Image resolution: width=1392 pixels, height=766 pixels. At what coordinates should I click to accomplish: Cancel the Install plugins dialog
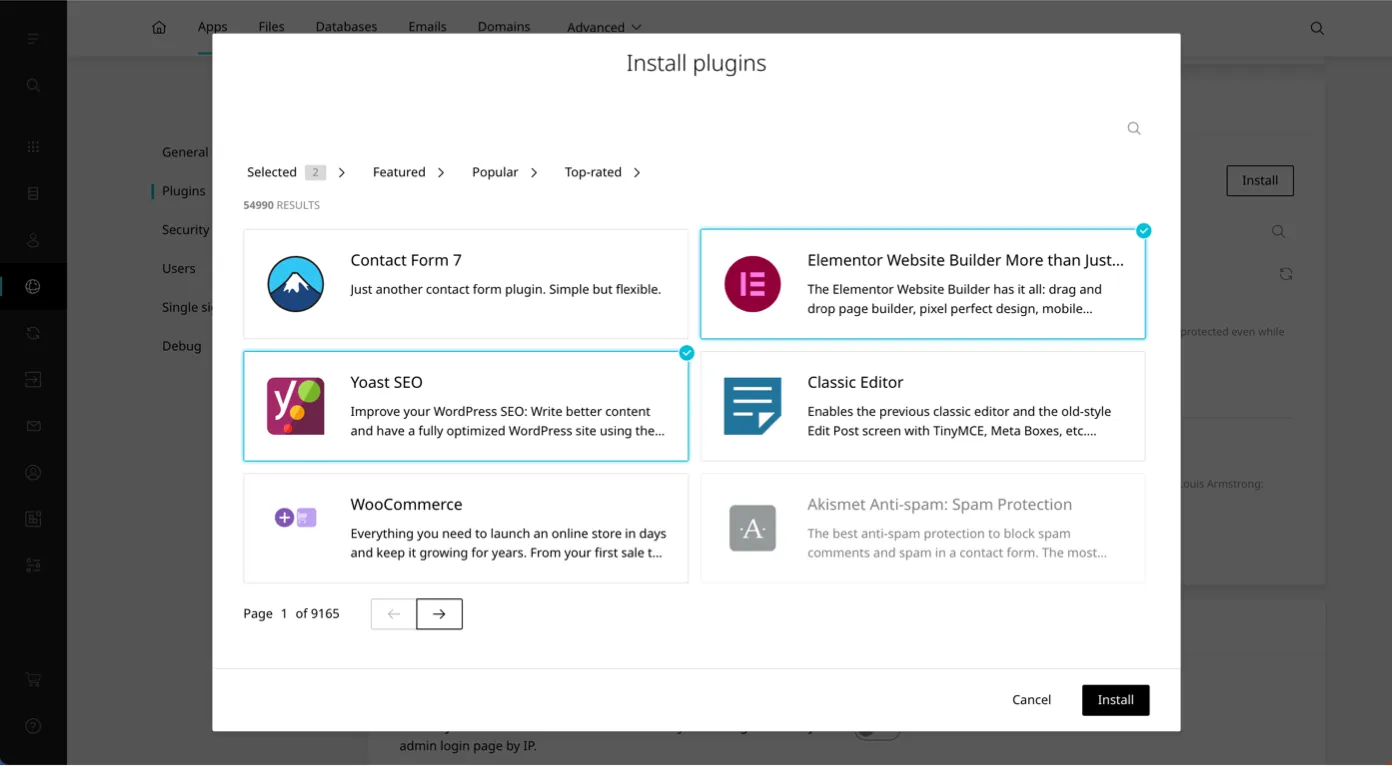tap(1031, 700)
